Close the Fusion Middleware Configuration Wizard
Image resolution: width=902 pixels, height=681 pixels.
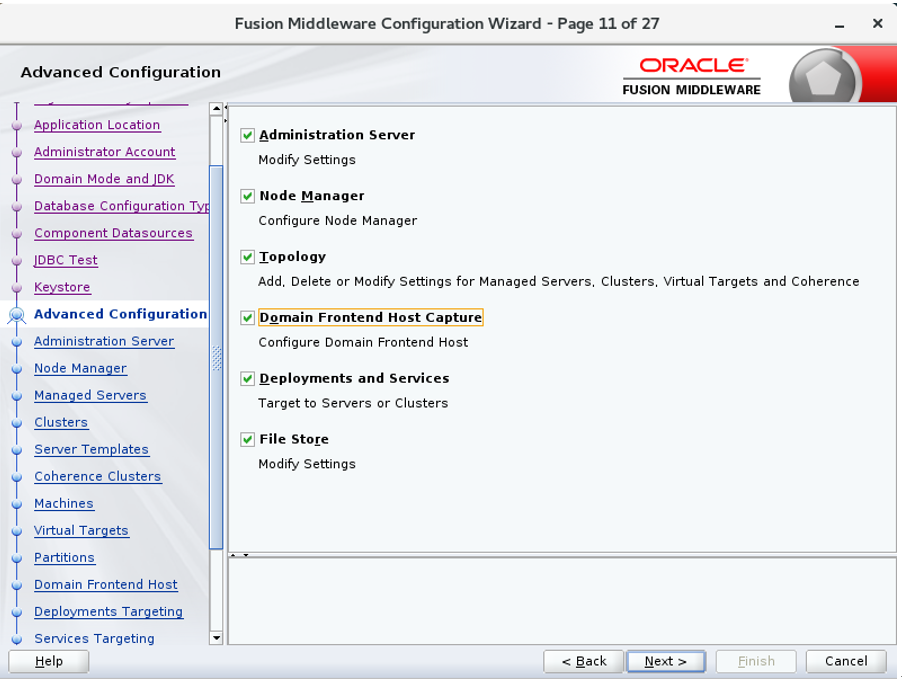(877, 24)
